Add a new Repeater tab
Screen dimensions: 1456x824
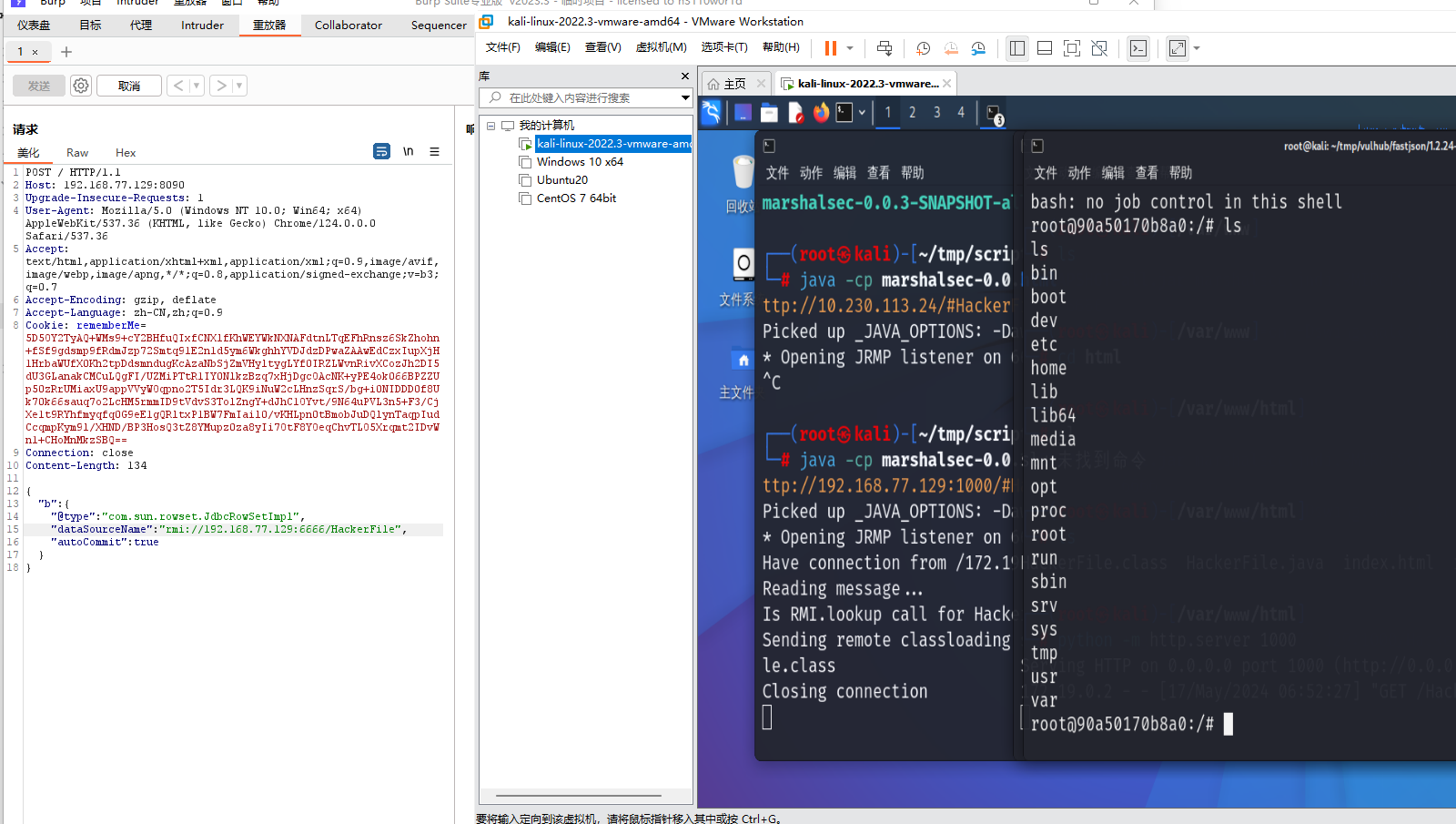click(66, 52)
